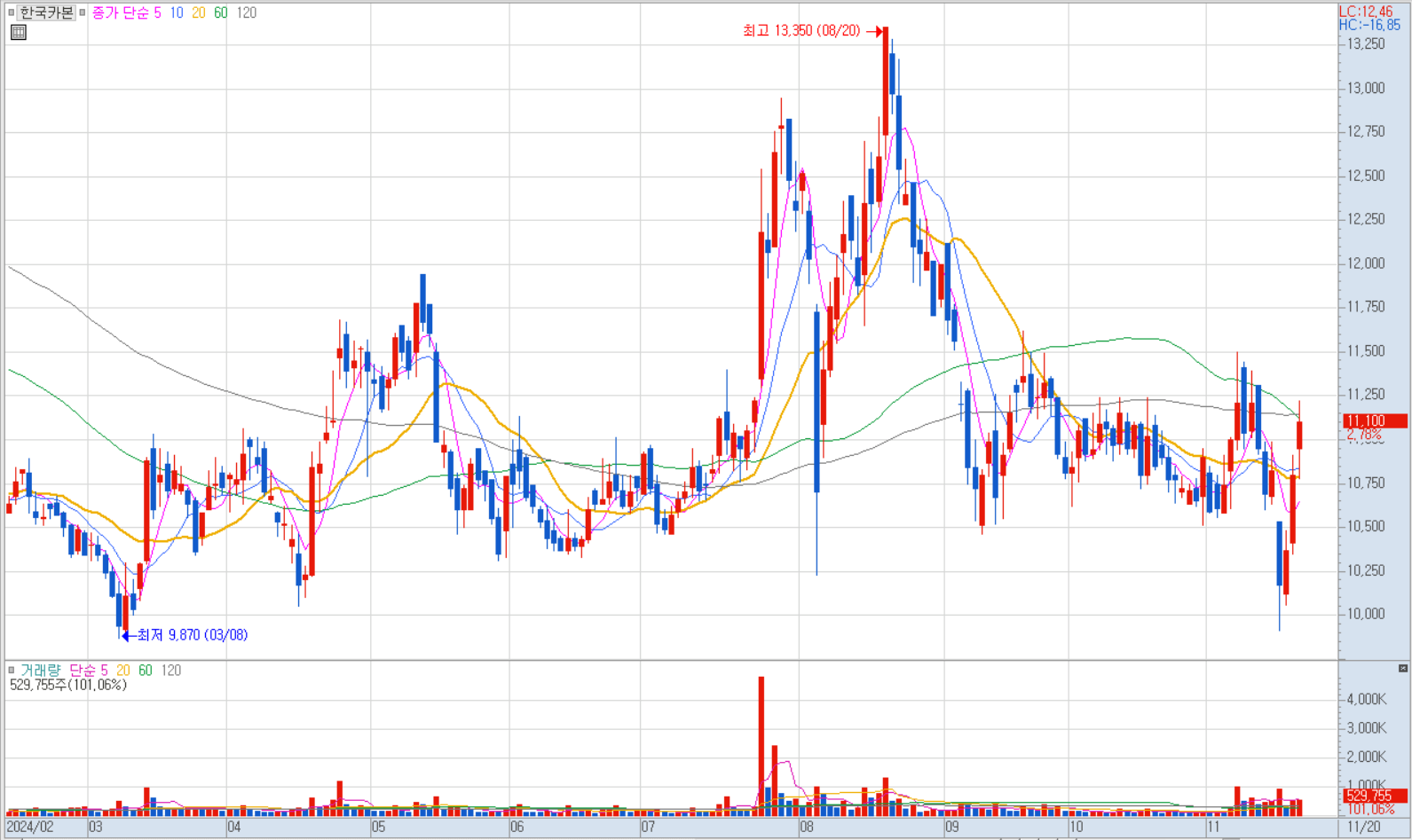Viewport: 1412px width, 840px height.
Task: Select the 종가 단순 moving average label
Action: 121,12
